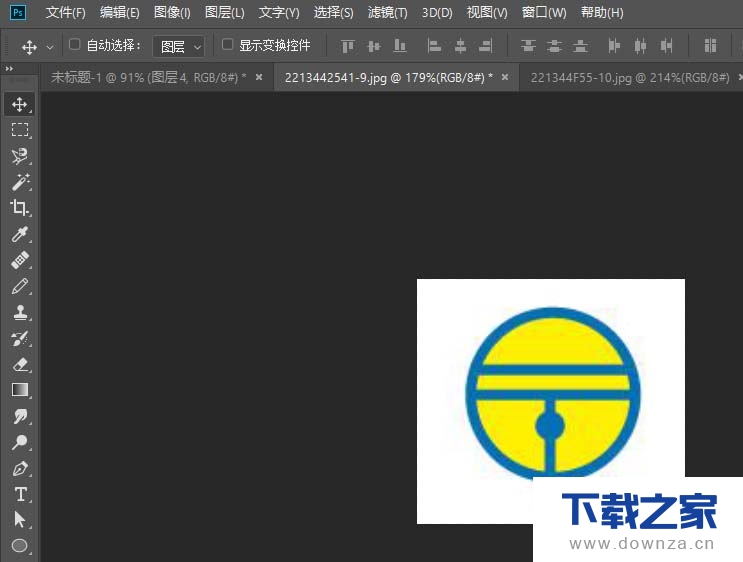The image size is (743, 562).
Task: Select the Rectangular Marquee tool
Action: click(19, 130)
